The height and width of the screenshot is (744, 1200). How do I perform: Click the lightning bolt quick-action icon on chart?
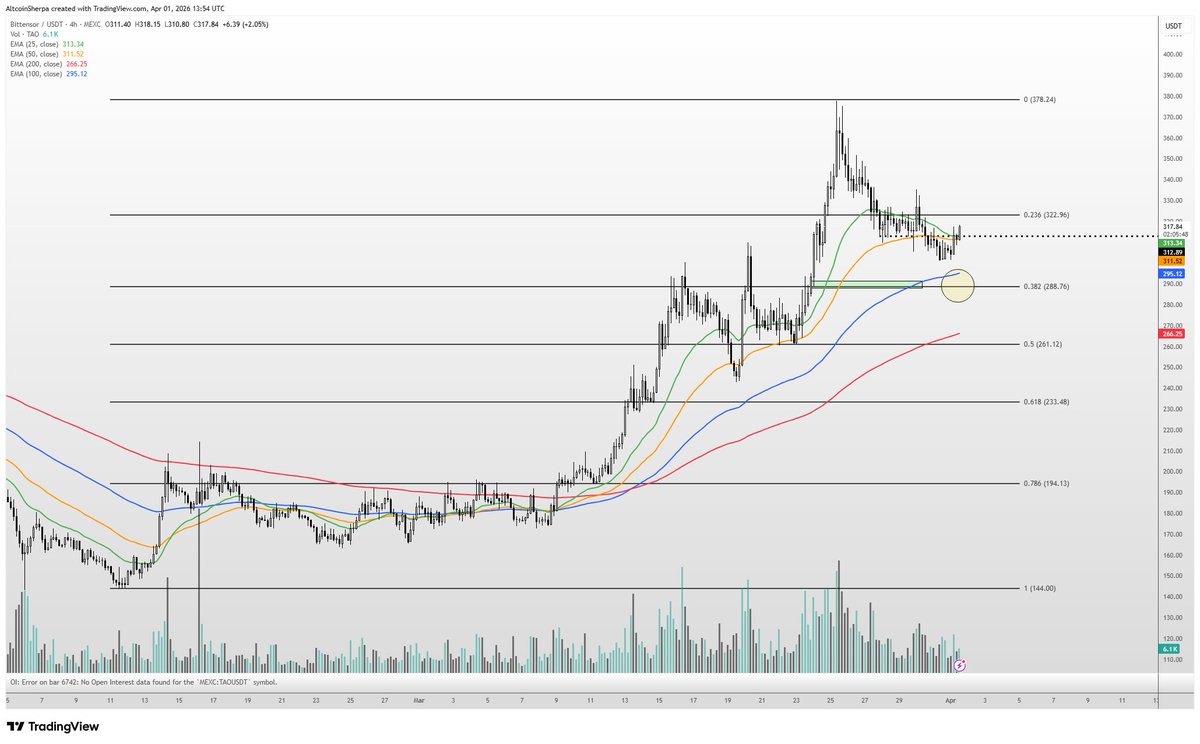(x=958, y=663)
